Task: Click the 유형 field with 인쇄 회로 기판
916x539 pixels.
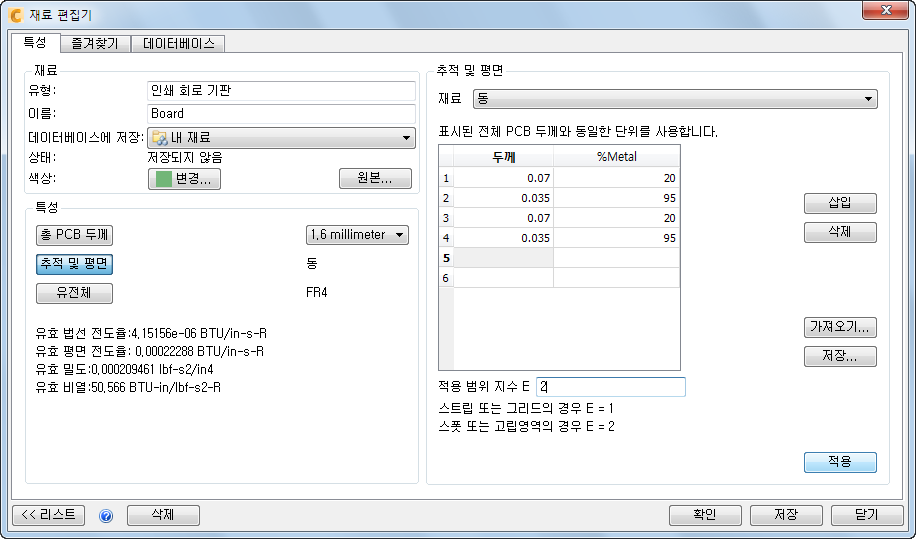Action: click(x=281, y=91)
